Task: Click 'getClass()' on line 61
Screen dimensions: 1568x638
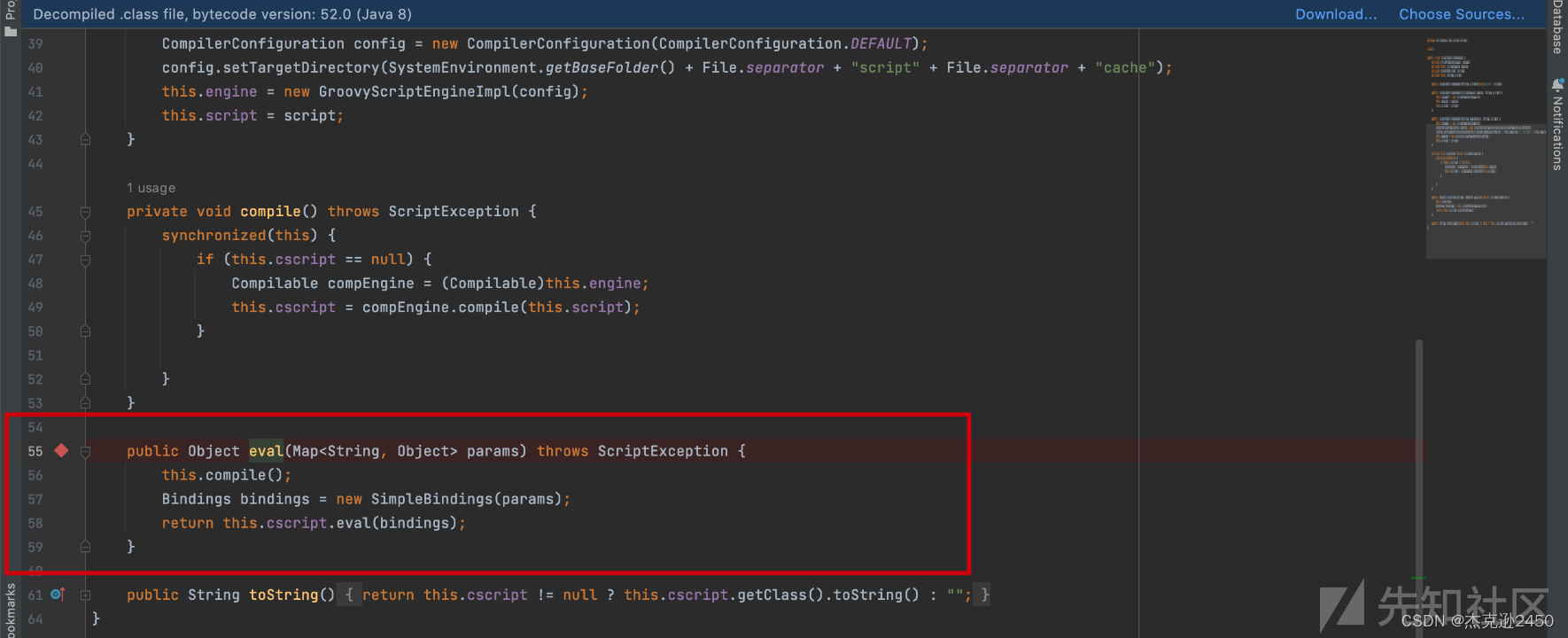Action: click(x=780, y=595)
